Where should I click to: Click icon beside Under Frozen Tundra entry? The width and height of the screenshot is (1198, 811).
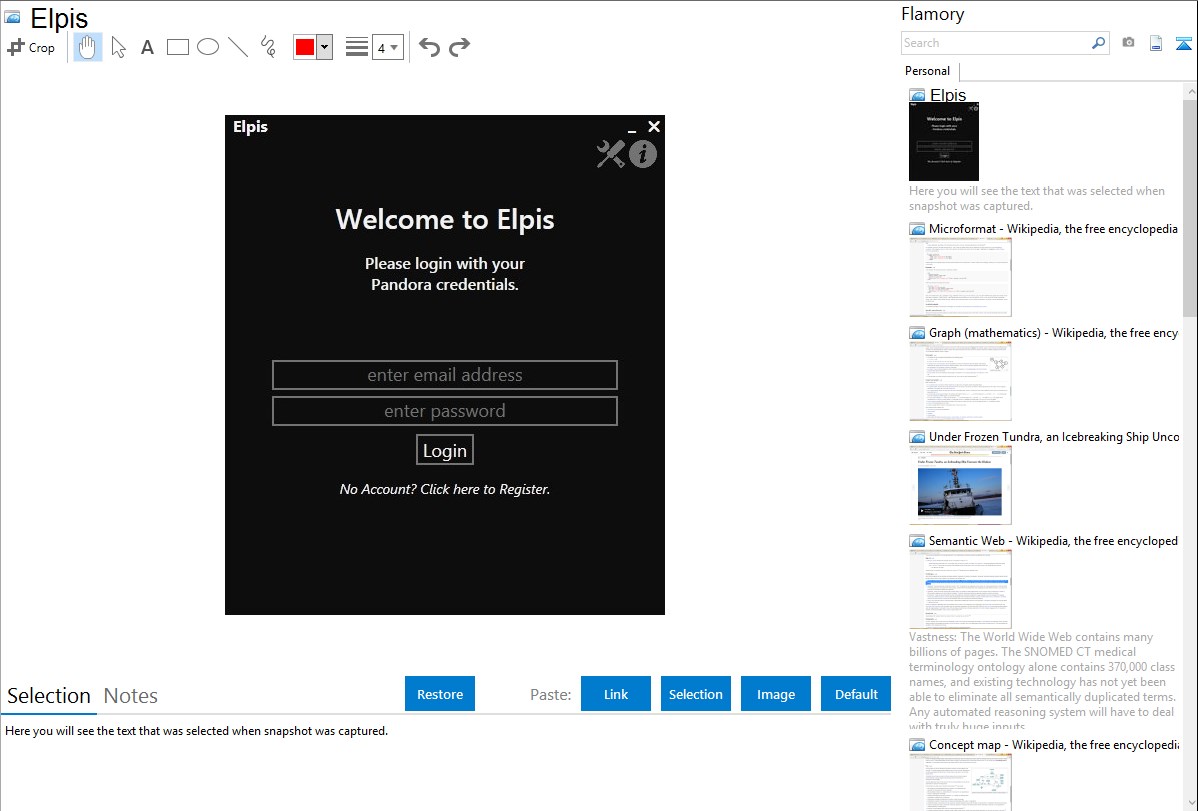917,437
